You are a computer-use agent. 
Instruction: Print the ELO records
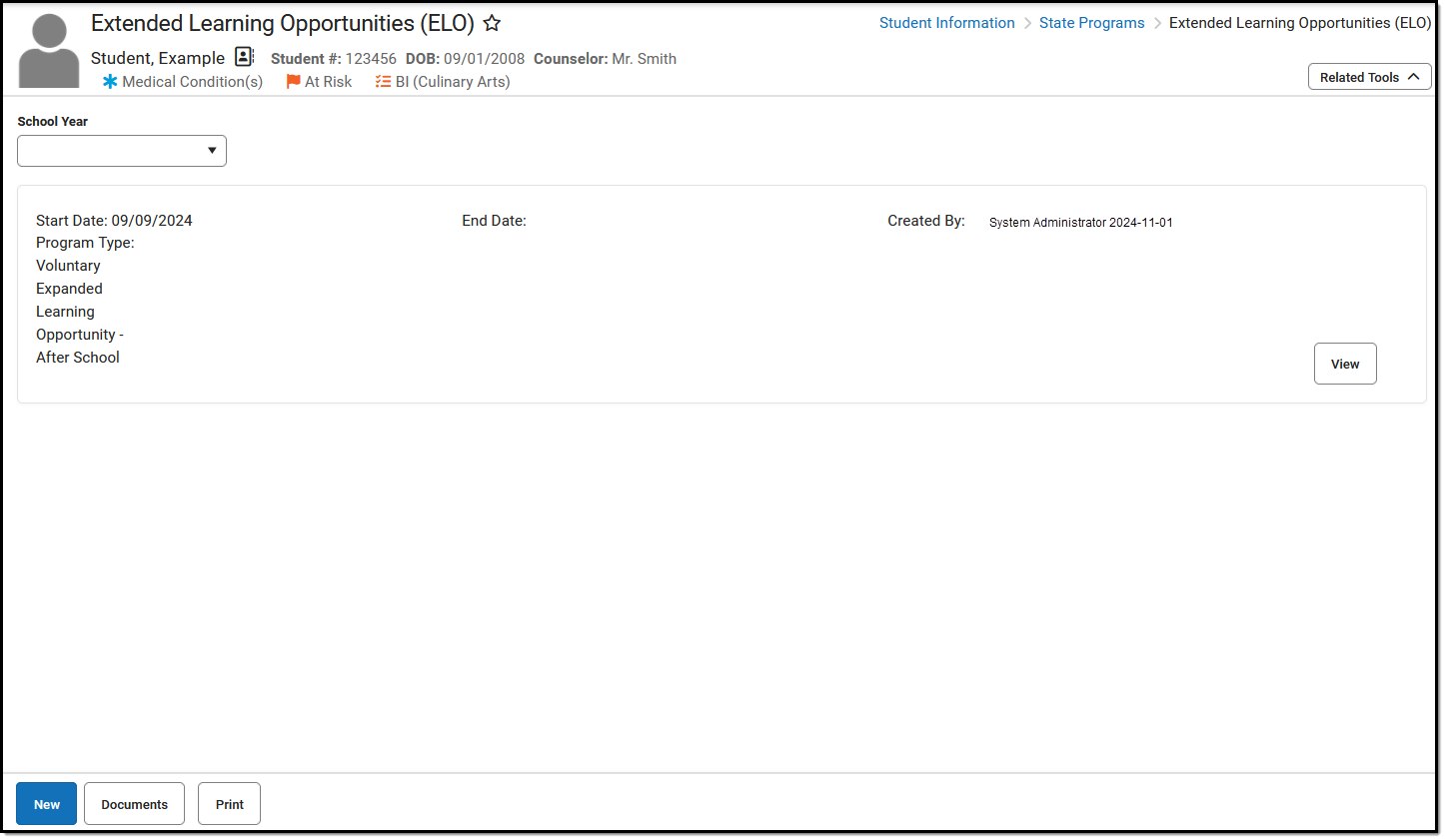(229, 804)
